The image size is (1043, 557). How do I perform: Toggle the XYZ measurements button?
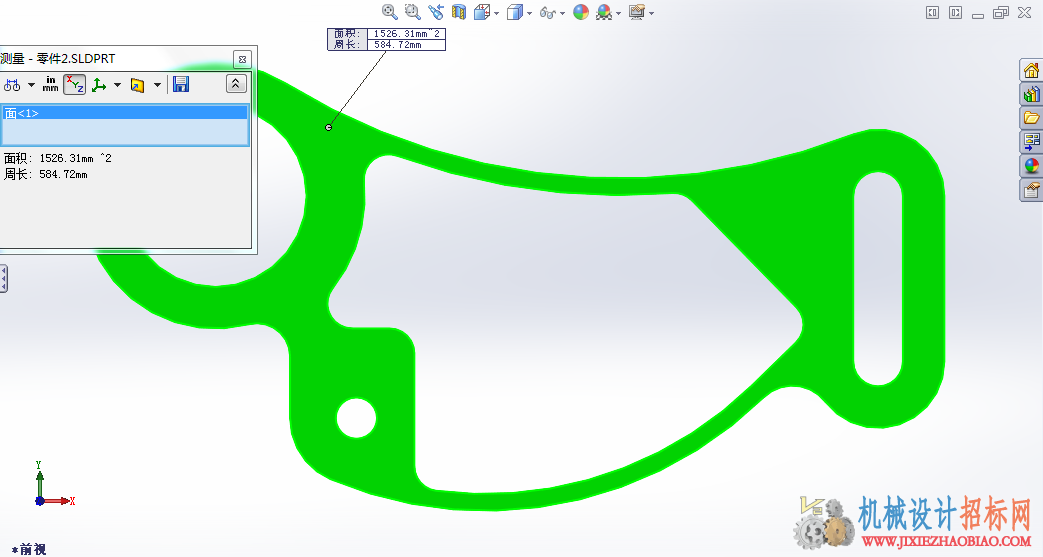(x=74, y=85)
